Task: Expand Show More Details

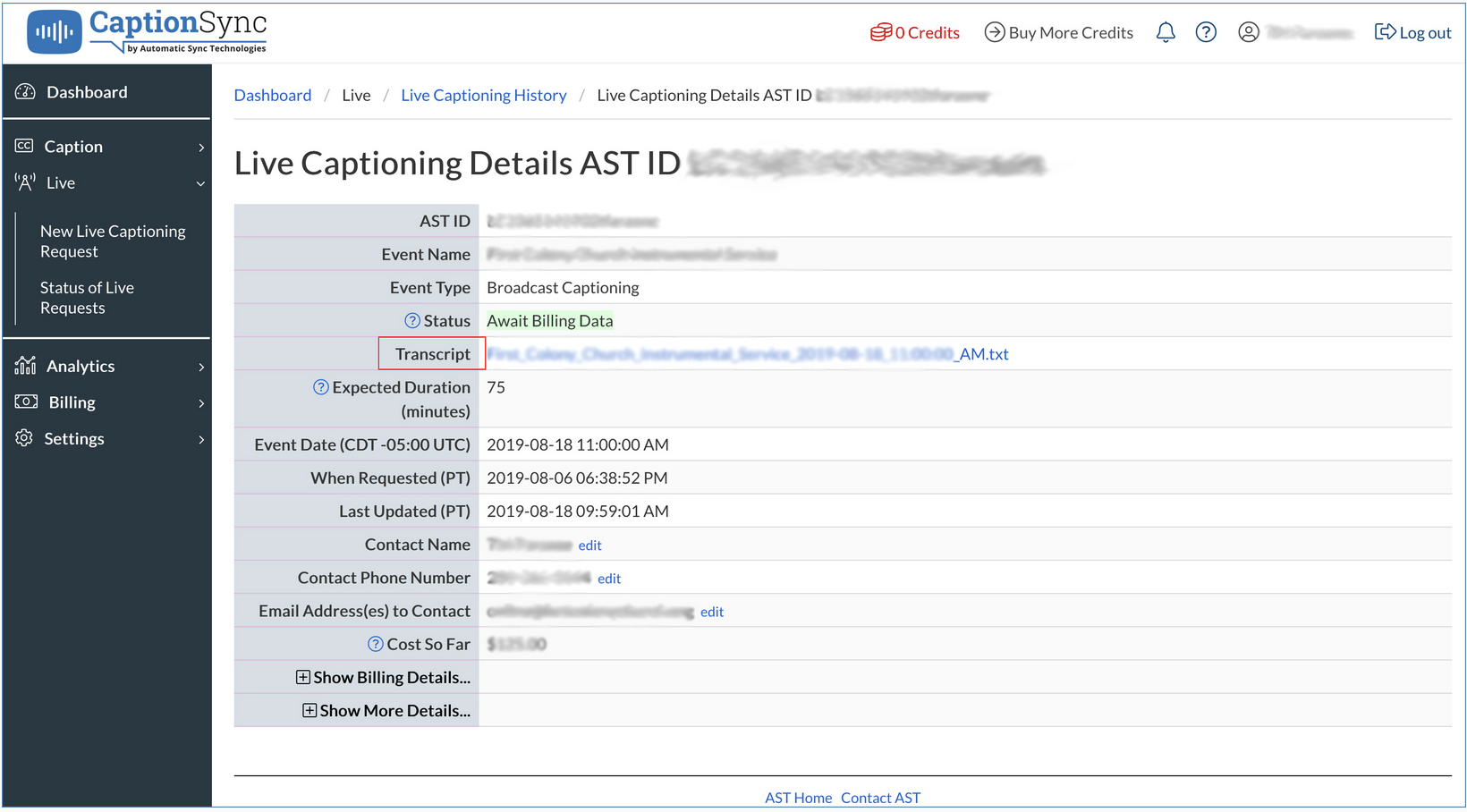Action: (386, 711)
